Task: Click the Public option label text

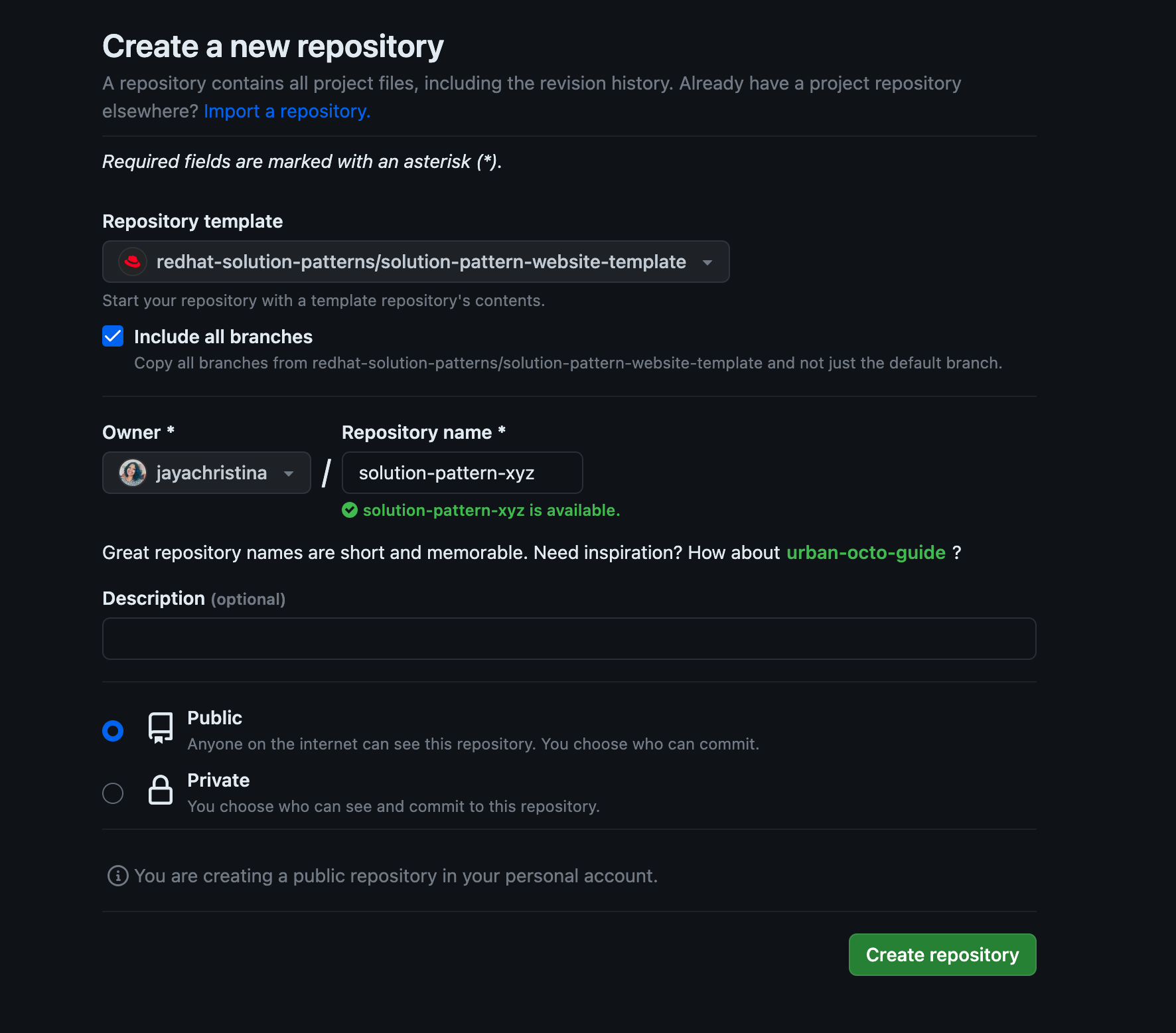Action: pyautogui.click(x=214, y=718)
